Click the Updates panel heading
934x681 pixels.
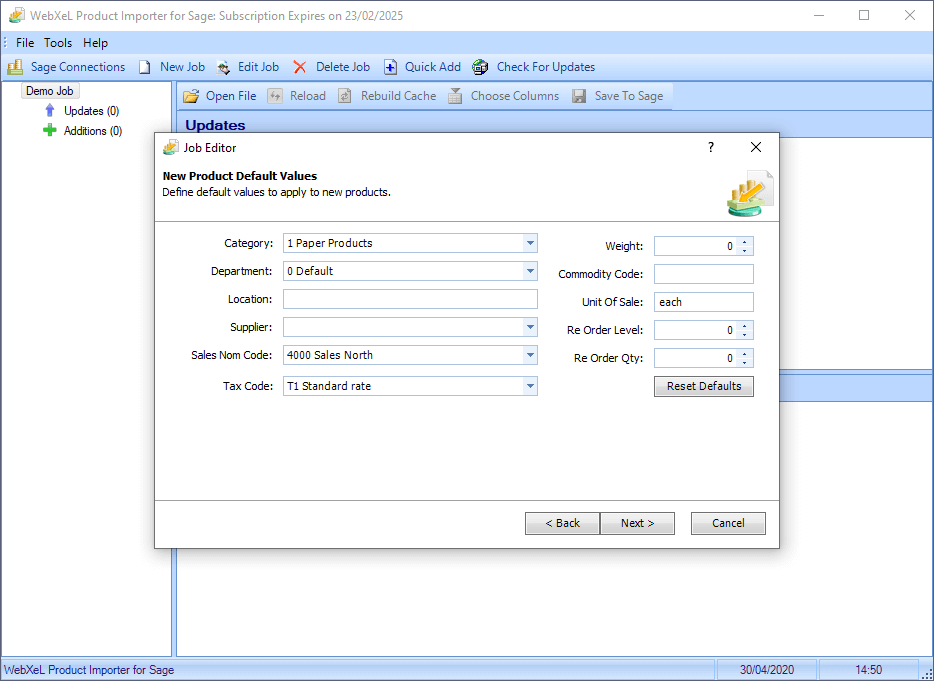(x=215, y=125)
